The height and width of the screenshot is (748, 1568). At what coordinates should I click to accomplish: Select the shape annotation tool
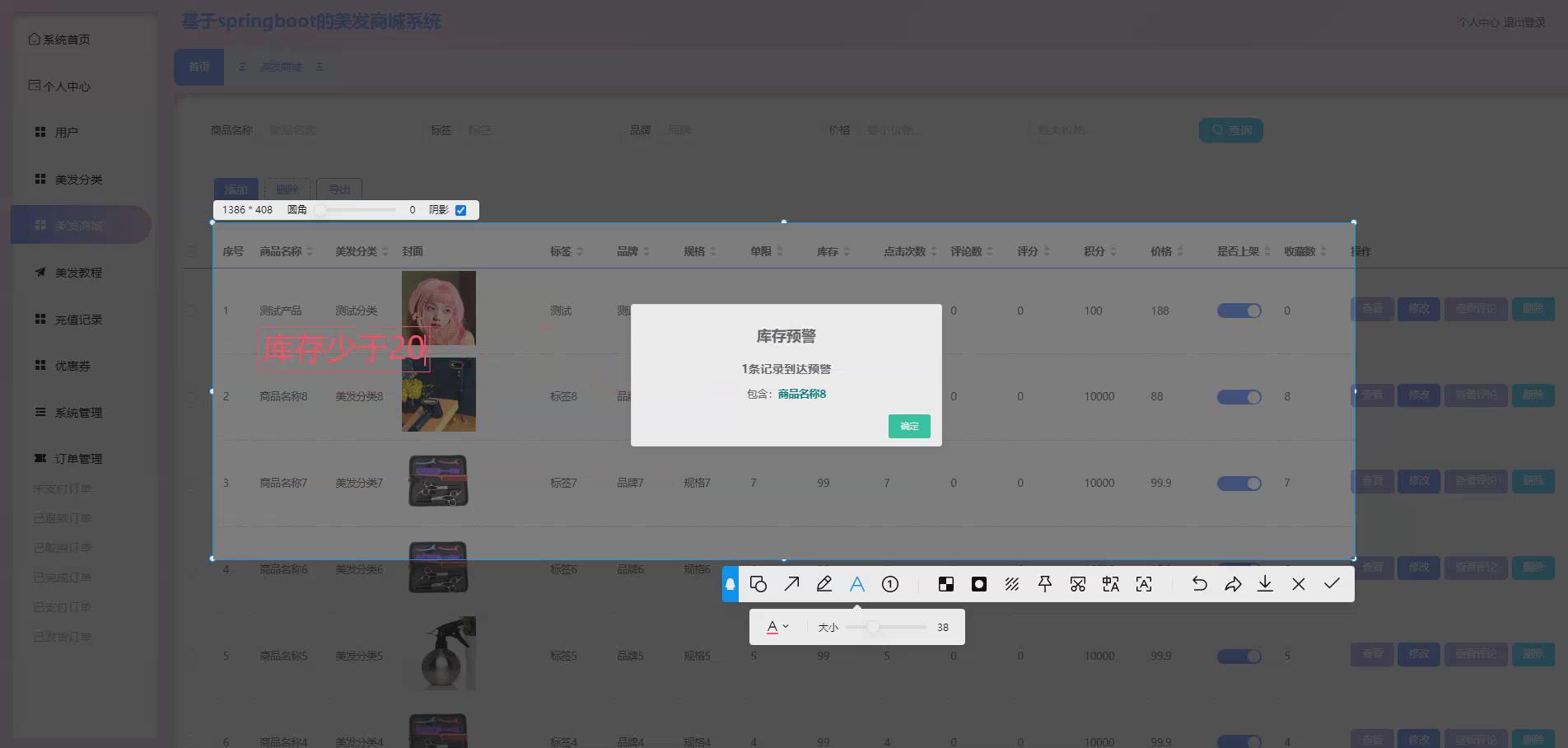(758, 584)
